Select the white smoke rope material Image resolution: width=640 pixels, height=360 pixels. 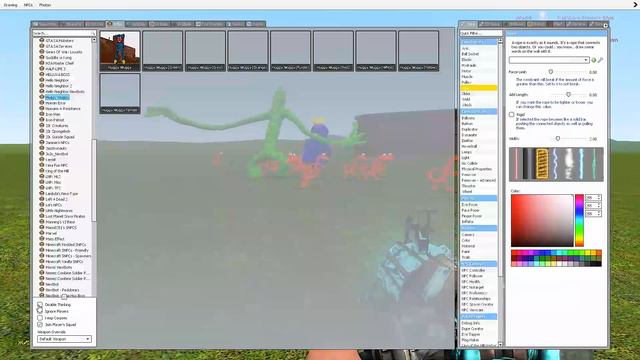[x=568, y=164]
